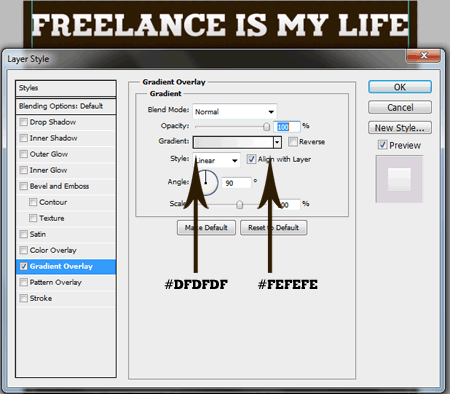The image size is (450, 394).
Task: Check the Contour option box
Action: point(33,202)
